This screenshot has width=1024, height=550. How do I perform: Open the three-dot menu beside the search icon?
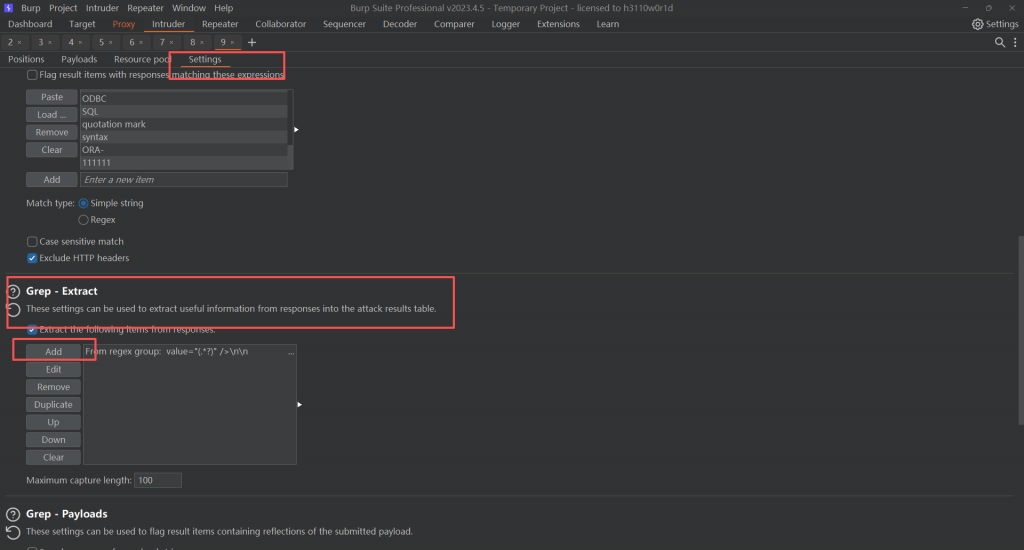[x=1014, y=43]
